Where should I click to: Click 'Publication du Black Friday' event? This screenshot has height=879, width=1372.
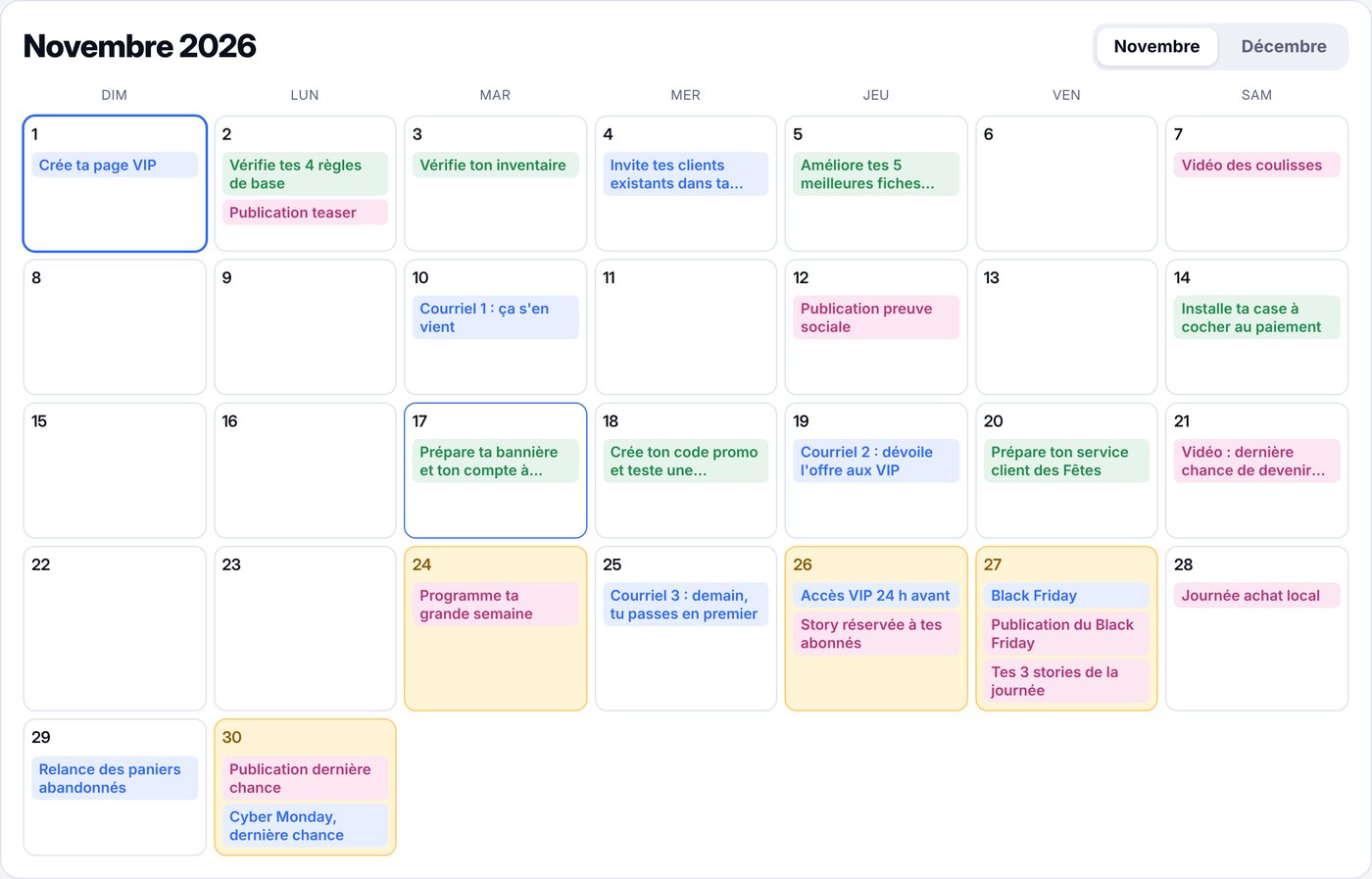coord(1066,634)
